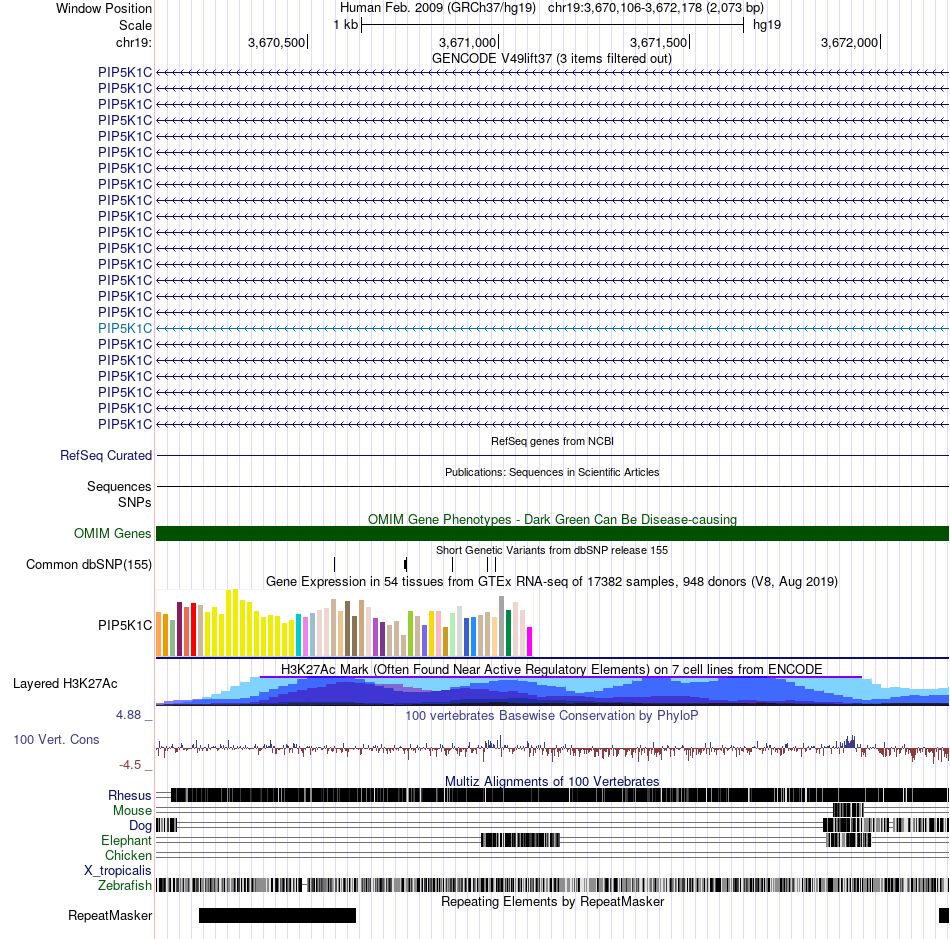Click the Mouse alignment label

coord(132,811)
